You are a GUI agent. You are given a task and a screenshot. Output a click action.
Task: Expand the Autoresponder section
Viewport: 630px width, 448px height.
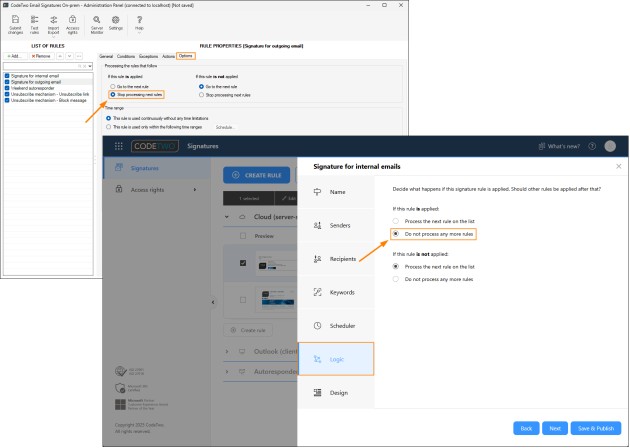point(227,372)
